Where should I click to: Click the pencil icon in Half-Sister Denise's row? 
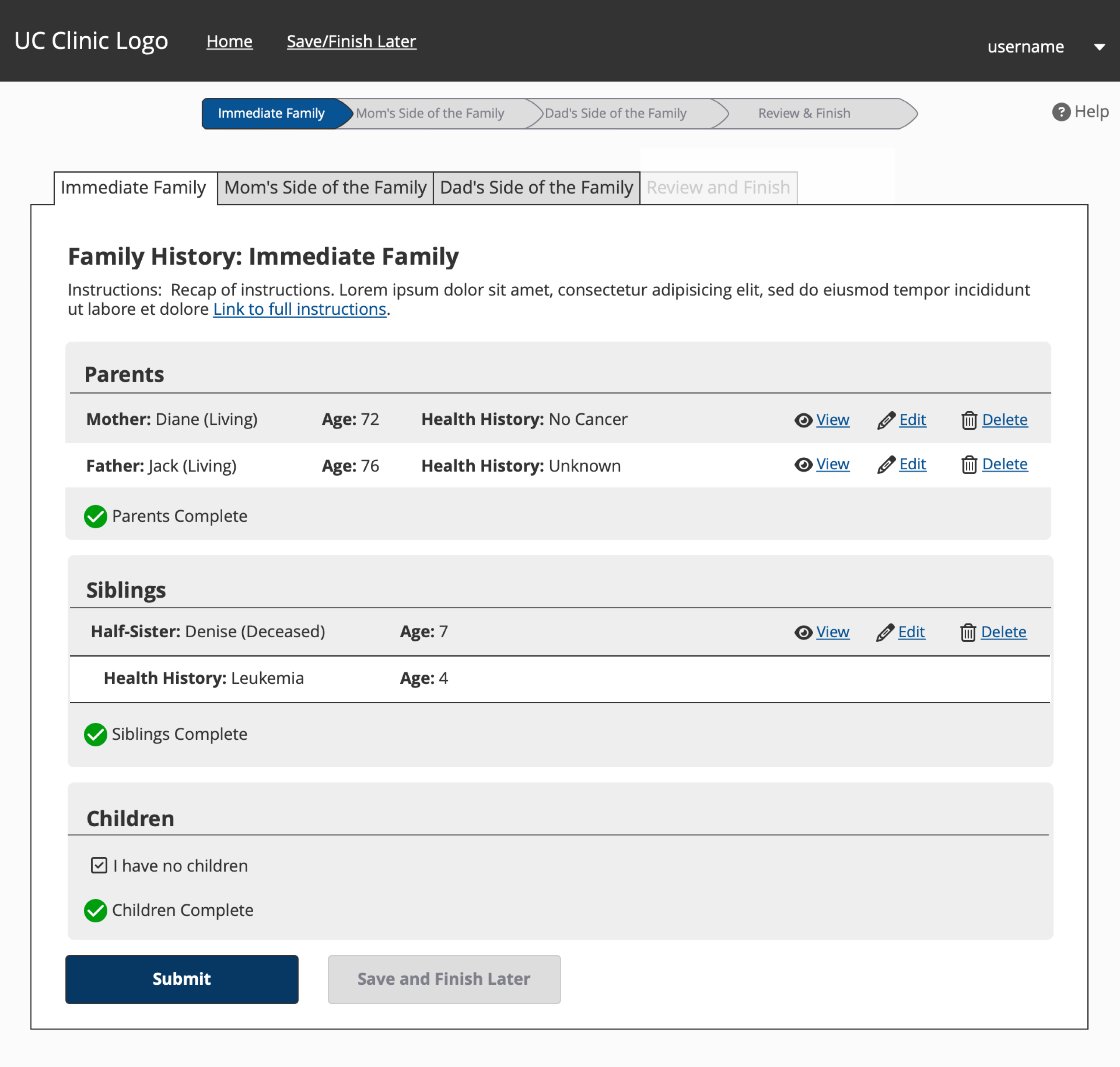pos(885,633)
